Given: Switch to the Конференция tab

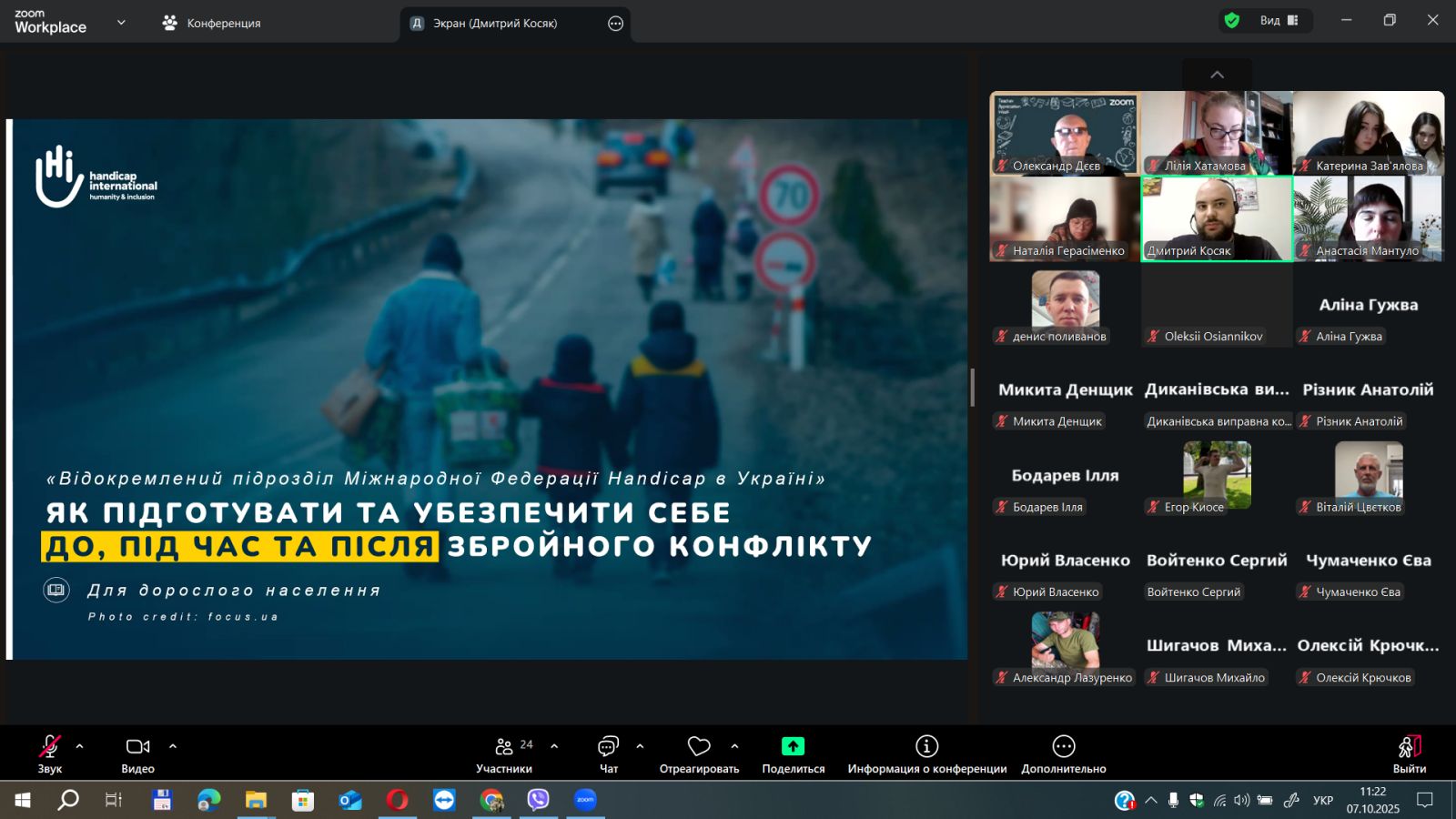Looking at the screenshot, I should [x=211, y=23].
